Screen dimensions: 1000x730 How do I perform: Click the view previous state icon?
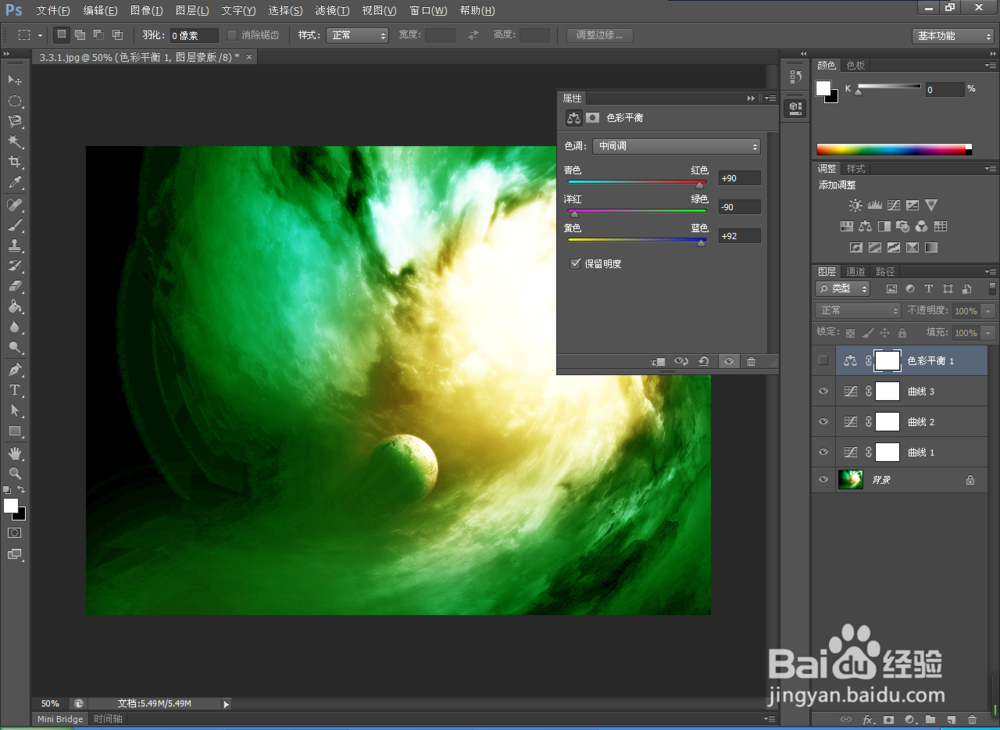[681, 361]
